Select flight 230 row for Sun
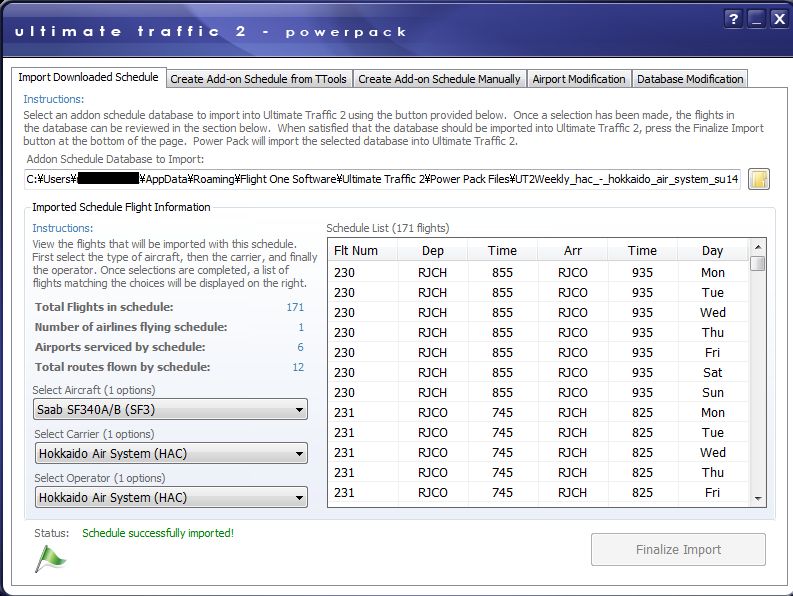Image resolution: width=793 pixels, height=596 pixels. 538,393
